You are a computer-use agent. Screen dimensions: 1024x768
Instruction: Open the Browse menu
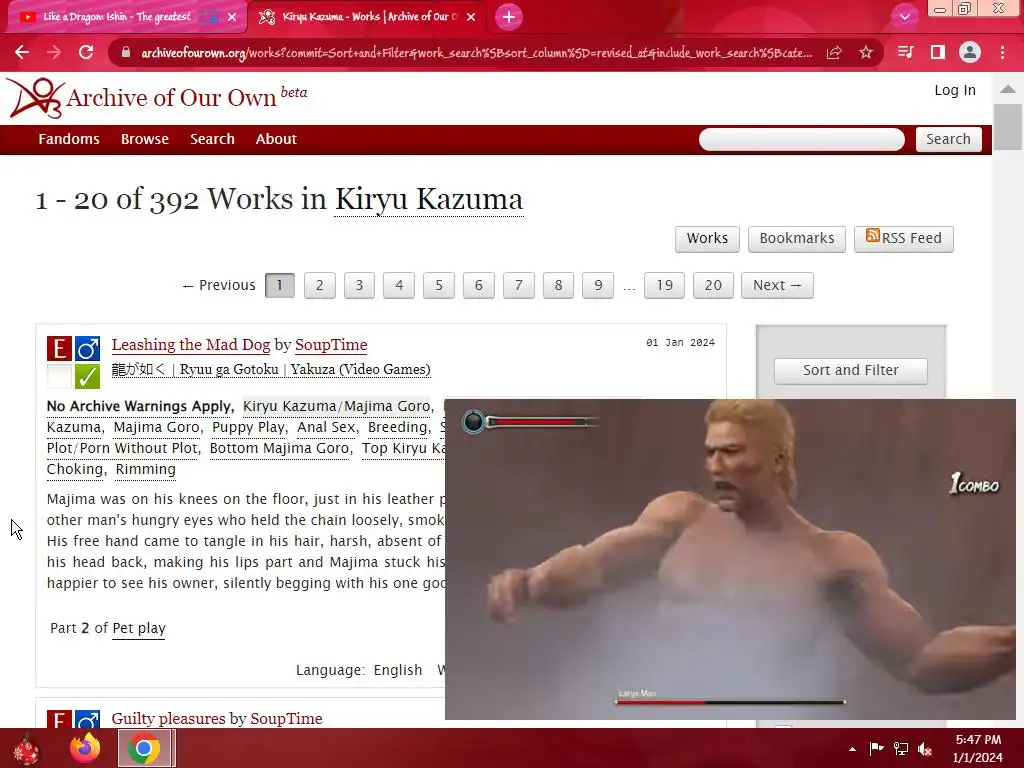point(144,139)
